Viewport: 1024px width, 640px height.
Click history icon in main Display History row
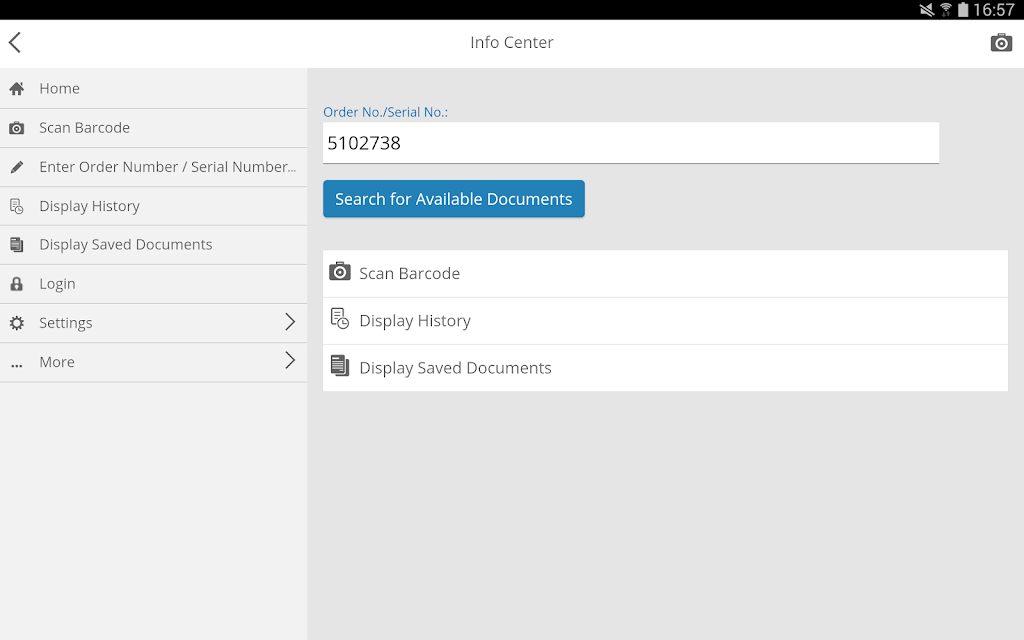[340, 318]
